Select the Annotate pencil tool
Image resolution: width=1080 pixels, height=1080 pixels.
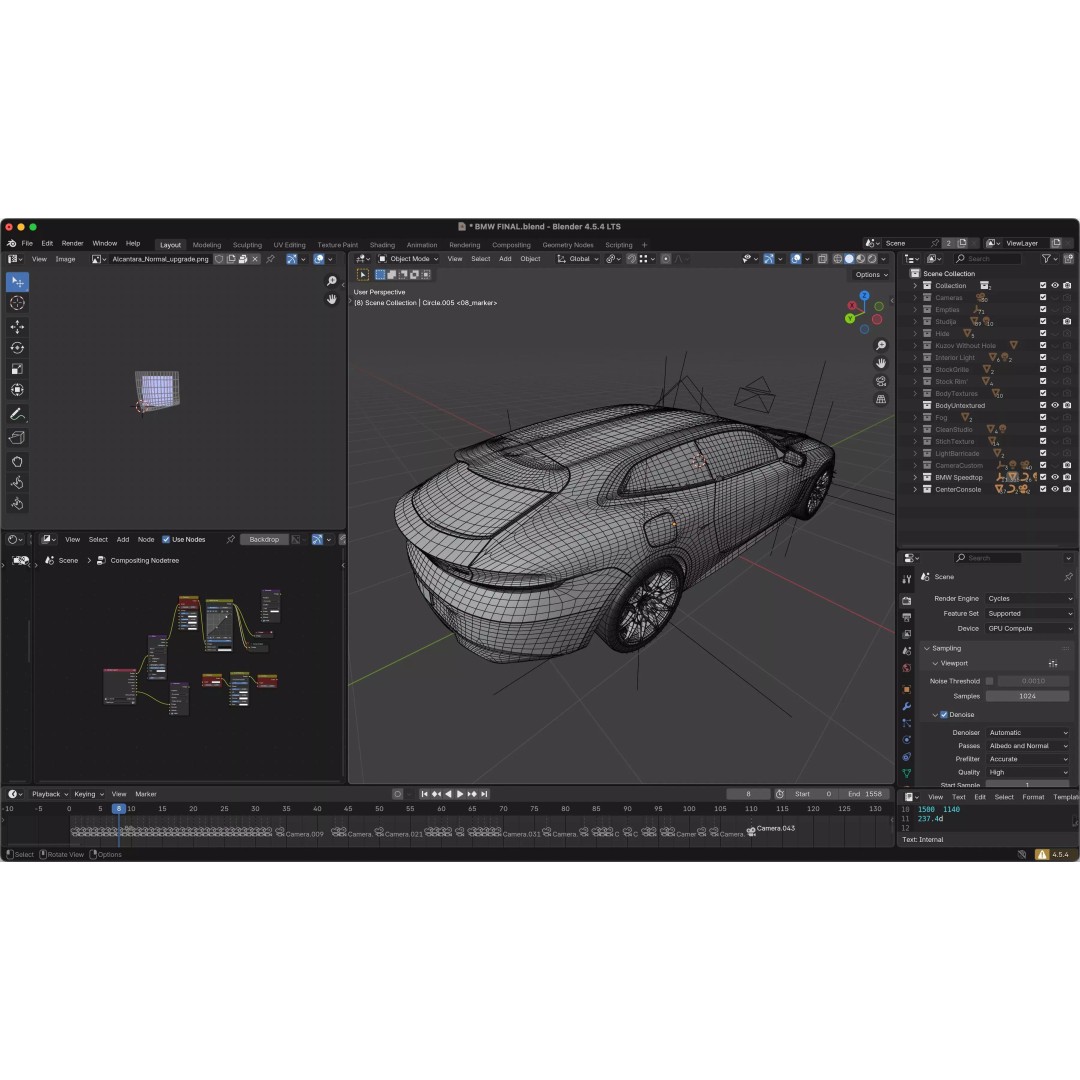pos(17,414)
